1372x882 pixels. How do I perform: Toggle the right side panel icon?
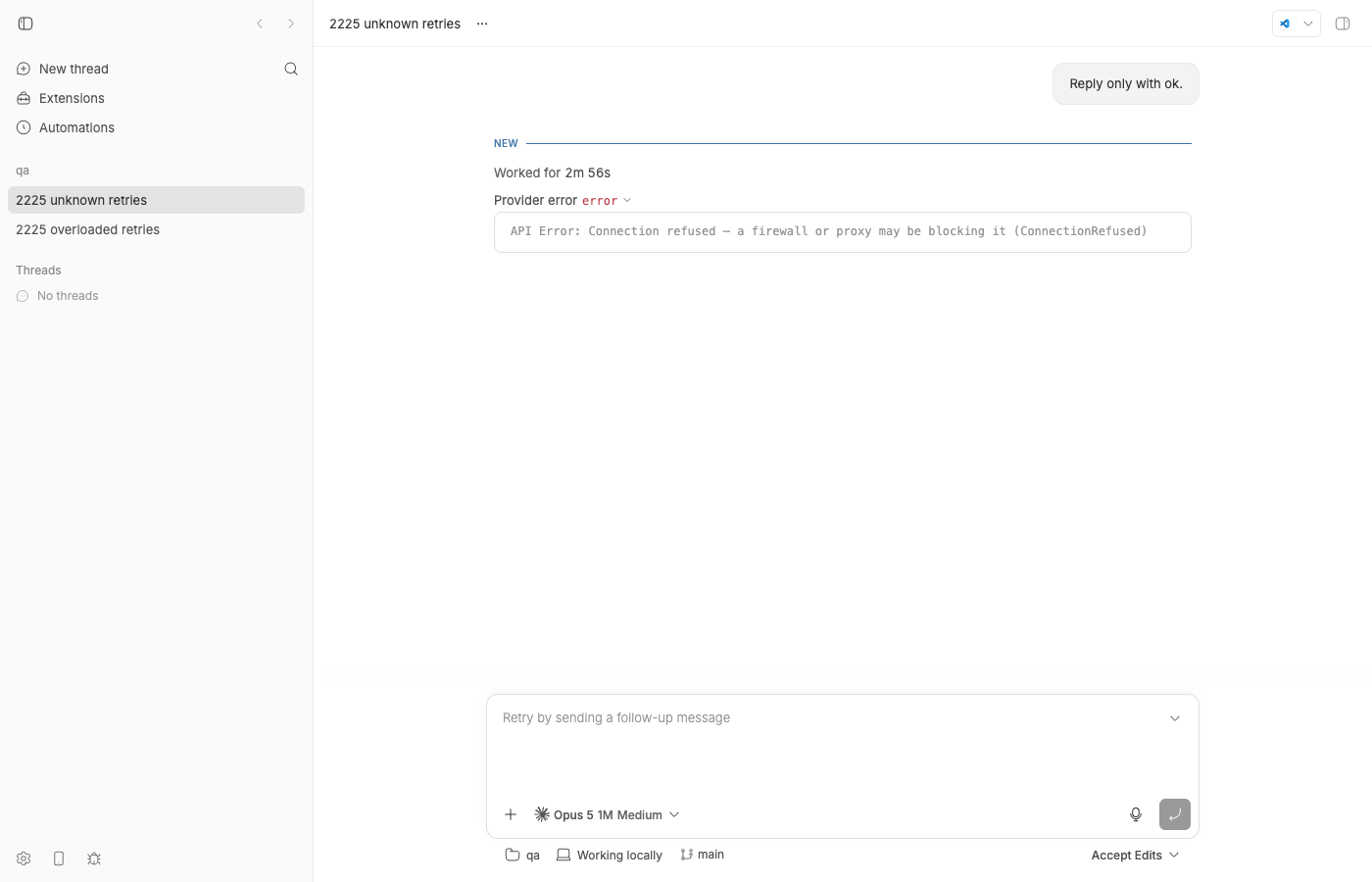pos(1343,24)
